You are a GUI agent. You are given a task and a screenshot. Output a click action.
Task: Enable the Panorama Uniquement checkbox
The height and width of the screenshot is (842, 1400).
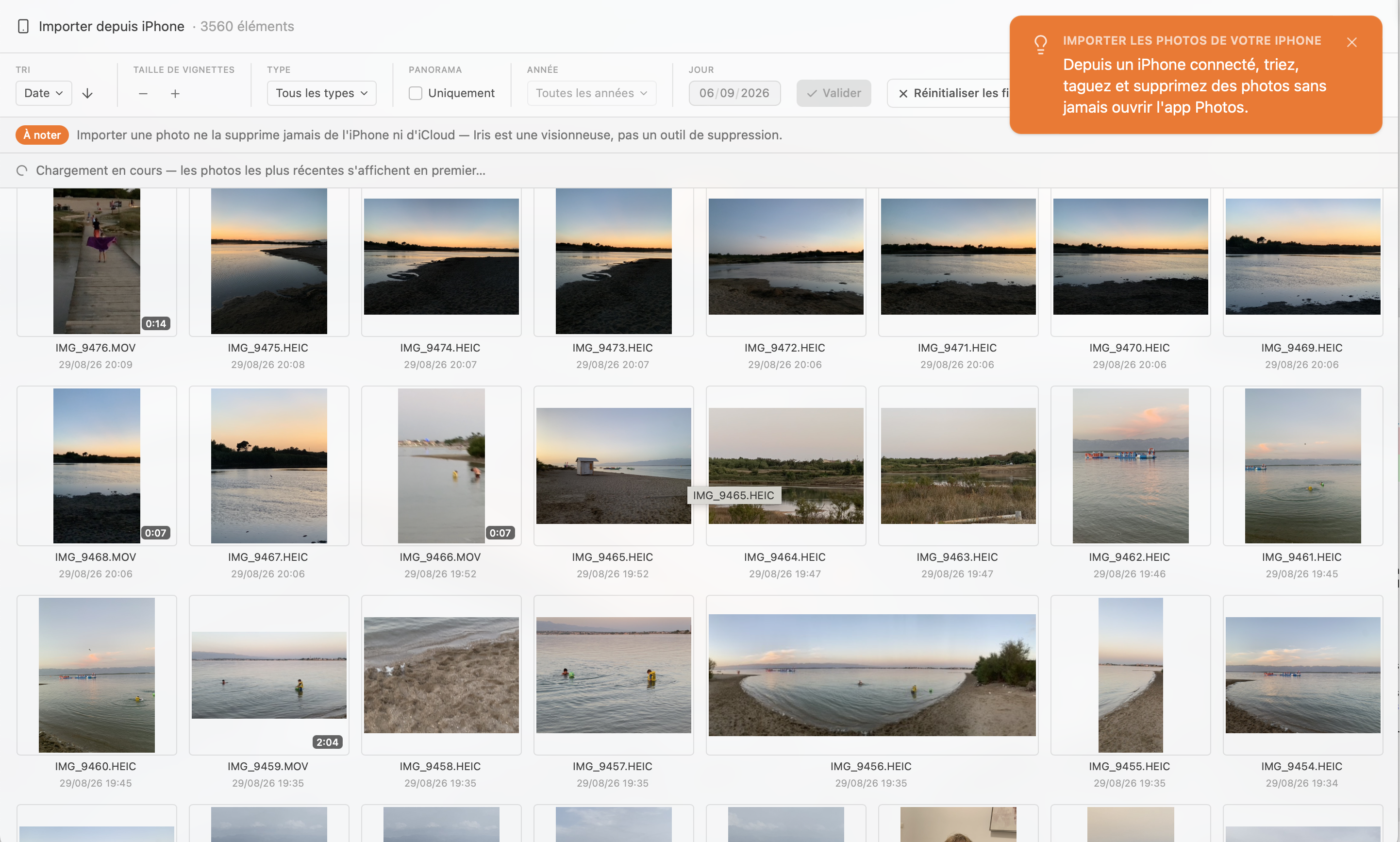[416, 93]
